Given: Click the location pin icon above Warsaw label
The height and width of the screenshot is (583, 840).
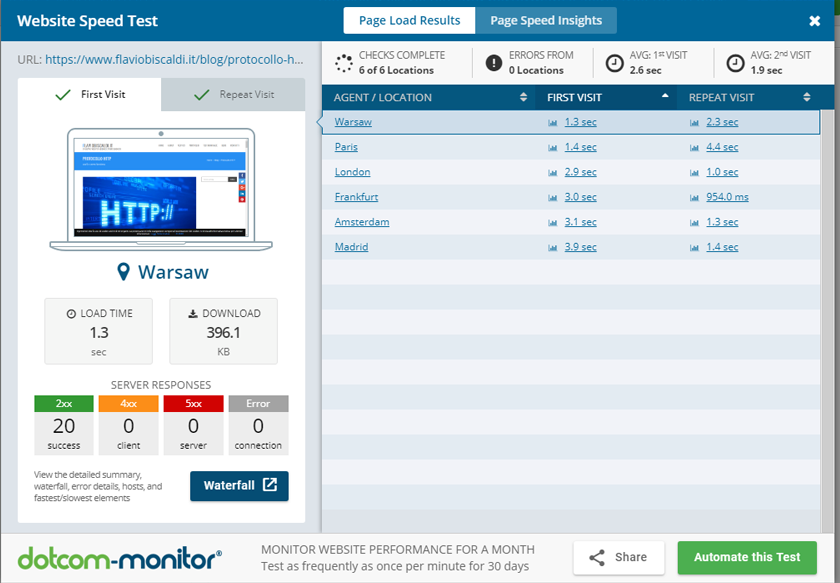Looking at the screenshot, I should (x=122, y=270).
